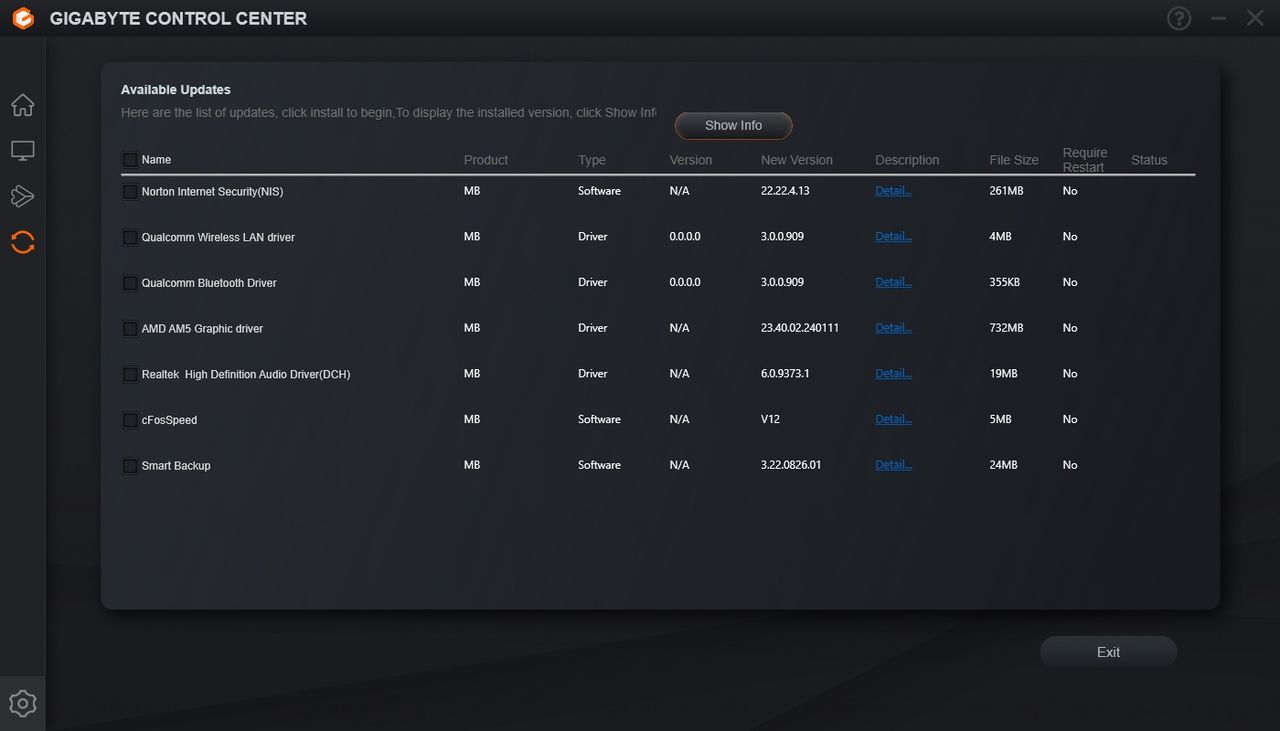Screen dimensions: 1280x731
Task: Click file size 5MB
Action: tap(1000, 420)
